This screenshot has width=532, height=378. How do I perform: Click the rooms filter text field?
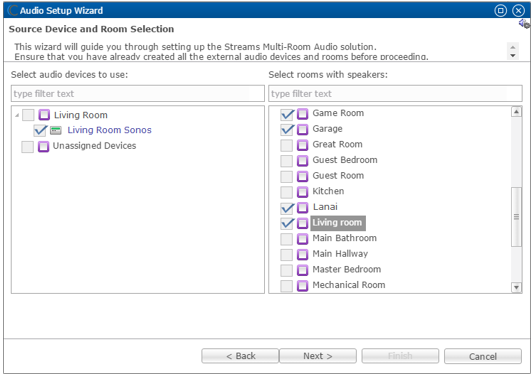tap(395, 94)
